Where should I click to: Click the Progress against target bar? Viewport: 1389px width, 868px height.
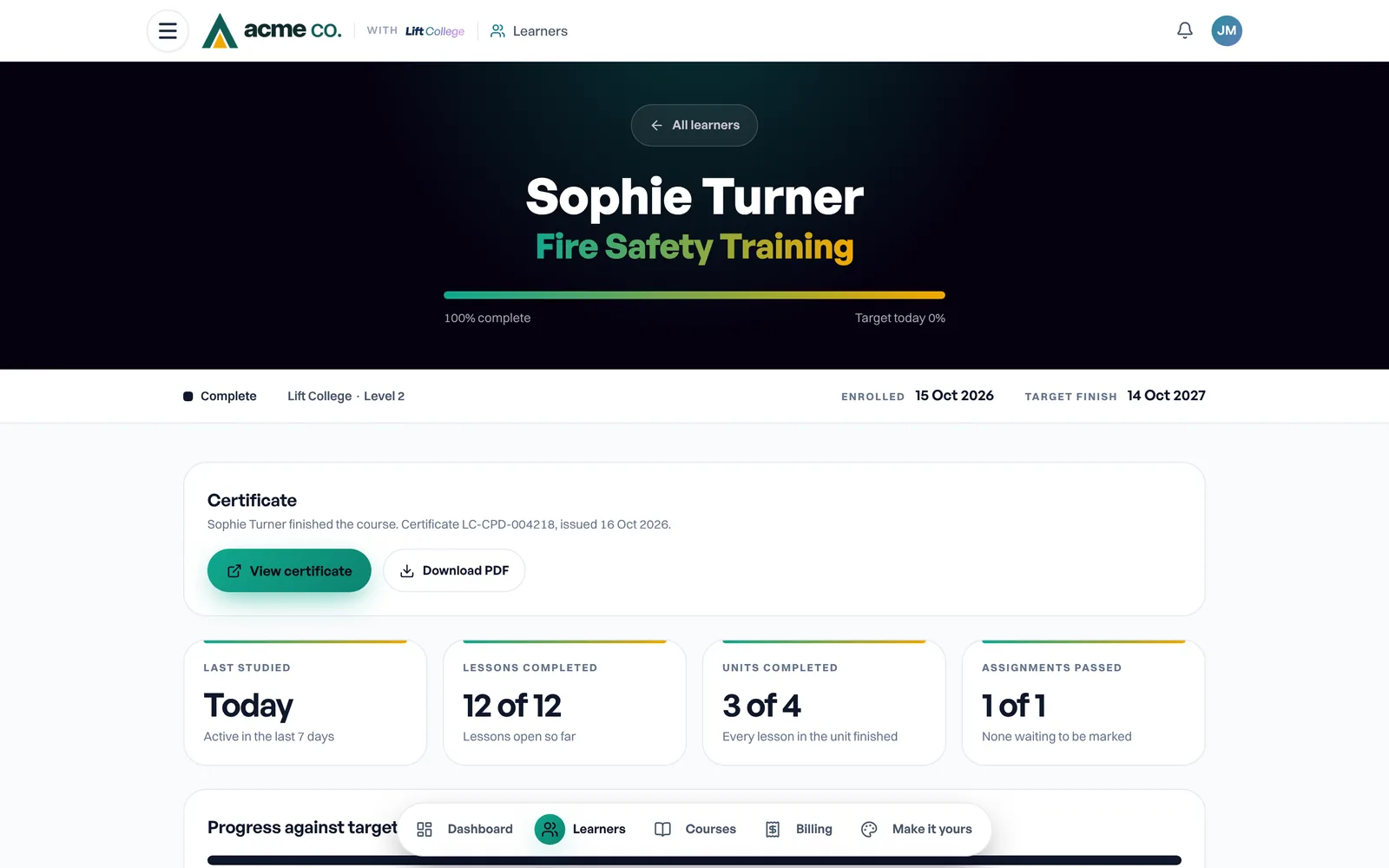click(694, 860)
